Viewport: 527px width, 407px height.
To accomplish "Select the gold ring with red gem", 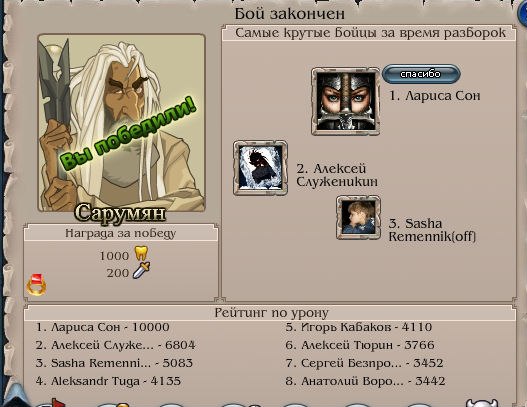I will (x=37, y=285).
